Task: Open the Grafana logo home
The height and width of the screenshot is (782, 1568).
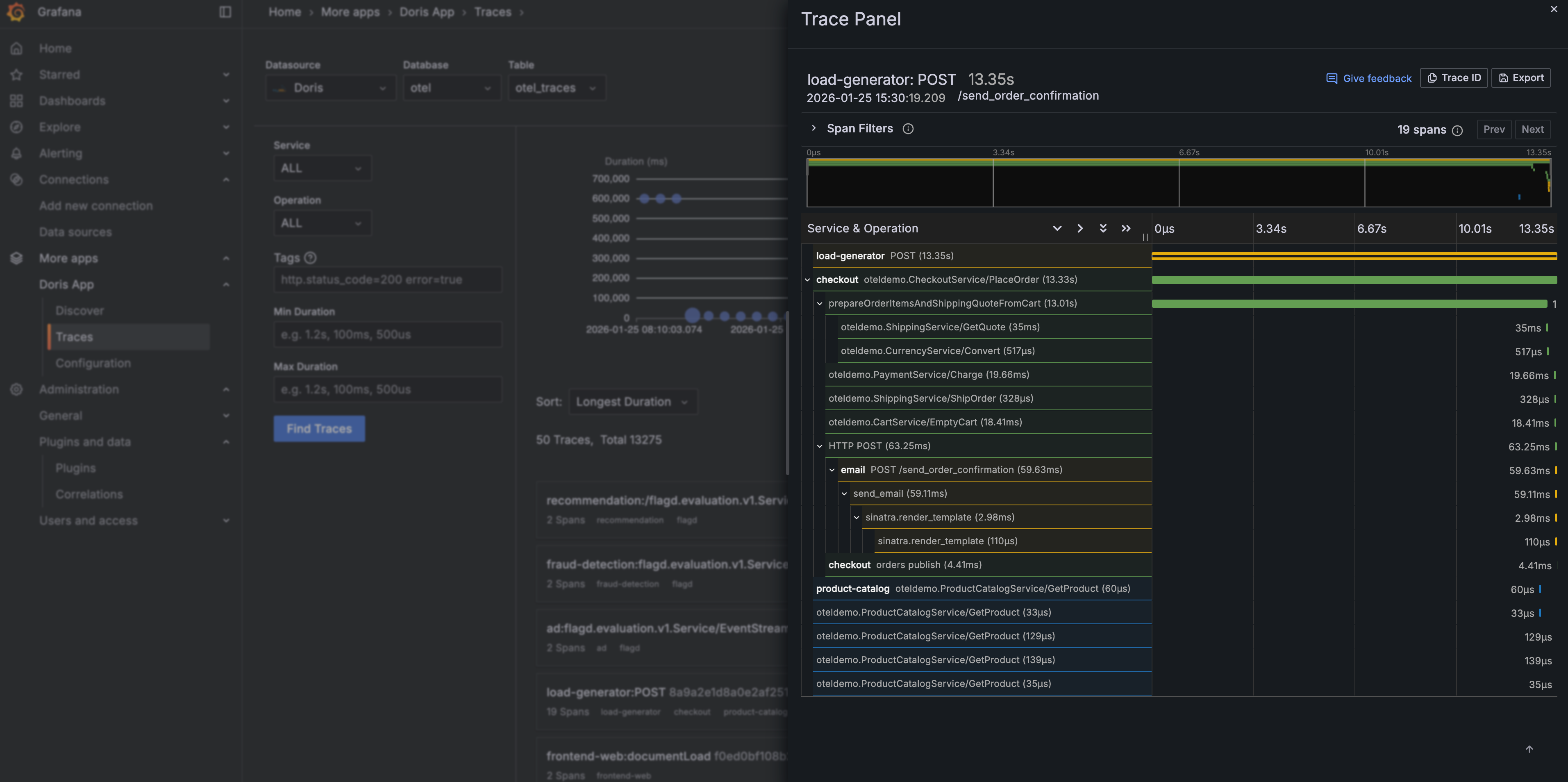Action: click(x=16, y=11)
